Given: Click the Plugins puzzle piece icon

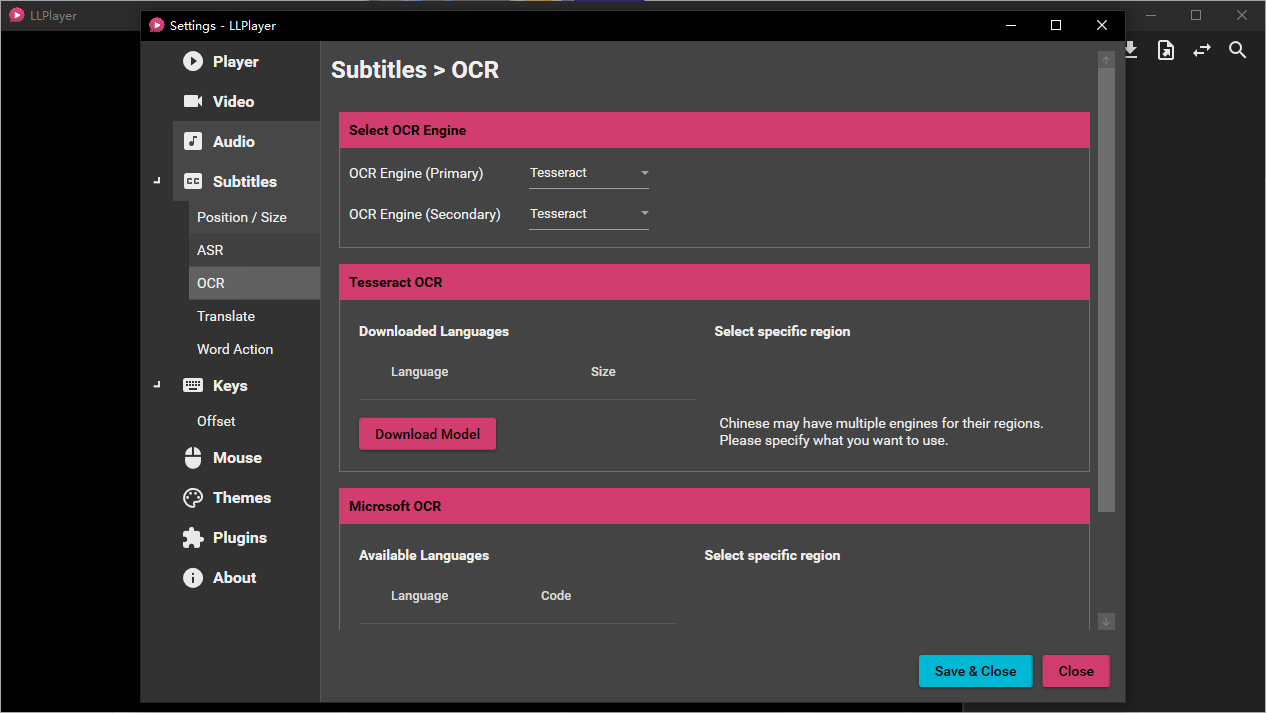Looking at the screenshot, I should click(193, 538).
